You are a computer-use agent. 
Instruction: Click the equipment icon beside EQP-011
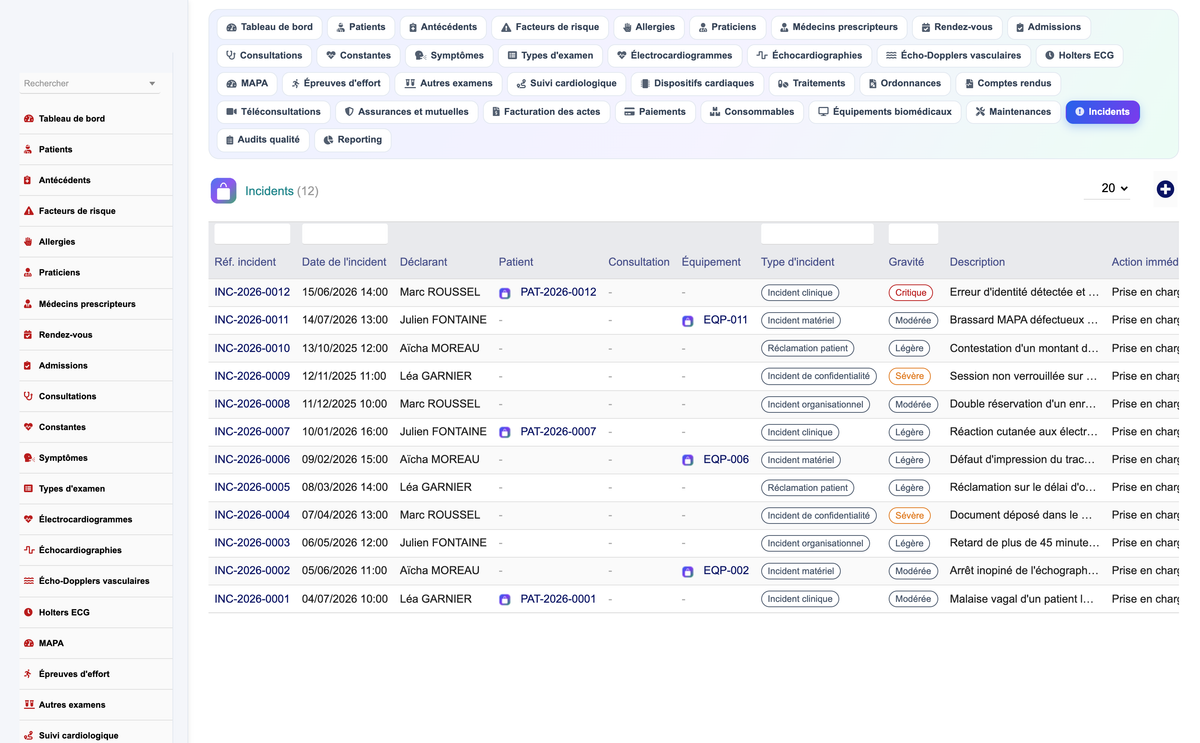[x=687, y=321]
